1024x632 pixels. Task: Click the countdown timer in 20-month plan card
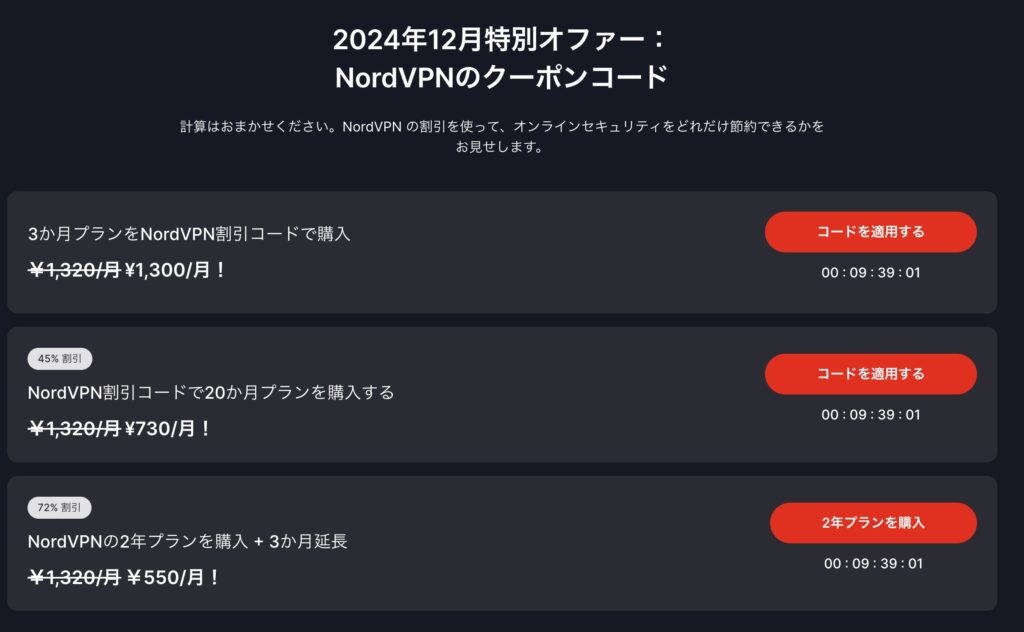870,414
